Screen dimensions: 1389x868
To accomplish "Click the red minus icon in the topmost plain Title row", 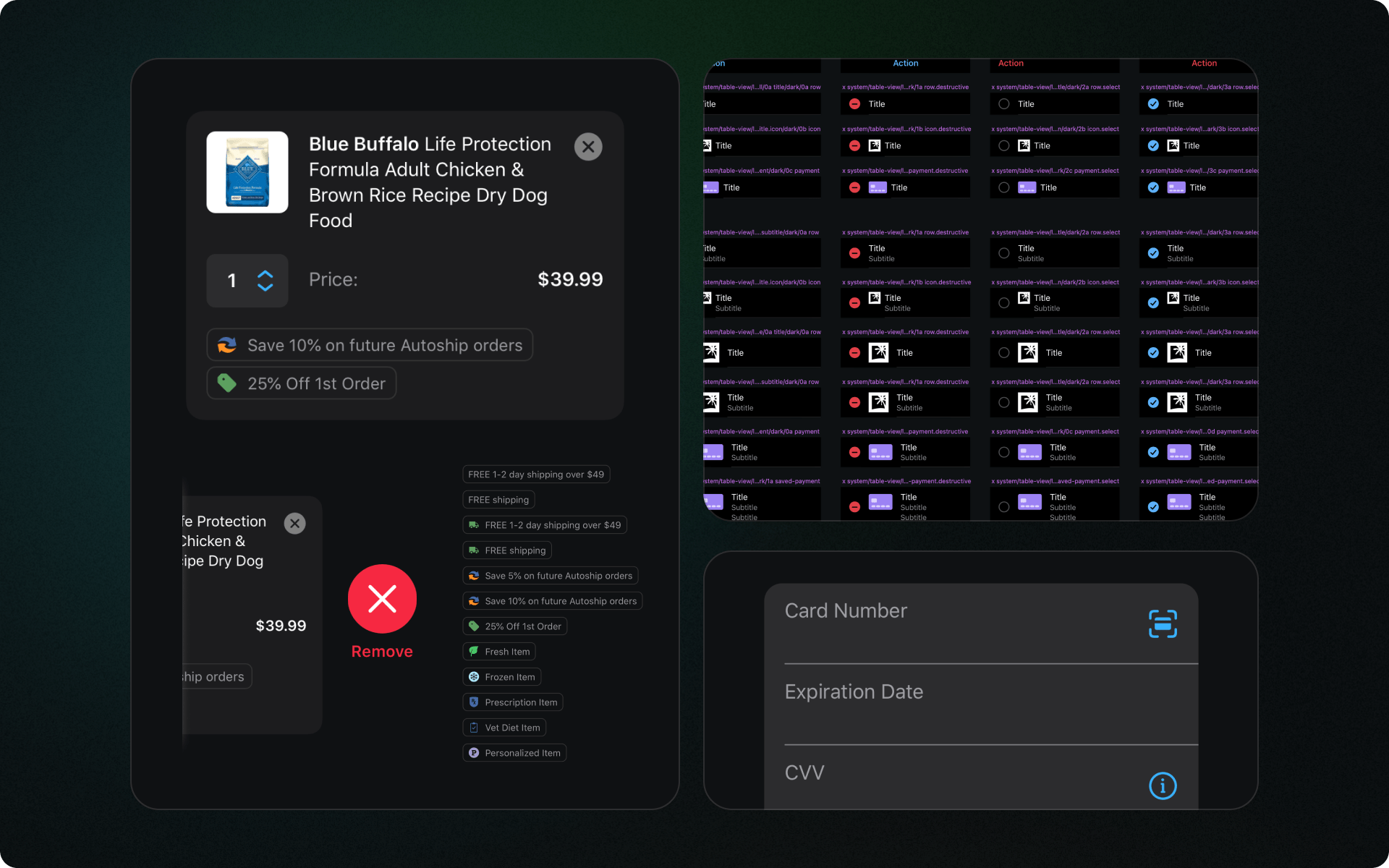I will [854, 104].
